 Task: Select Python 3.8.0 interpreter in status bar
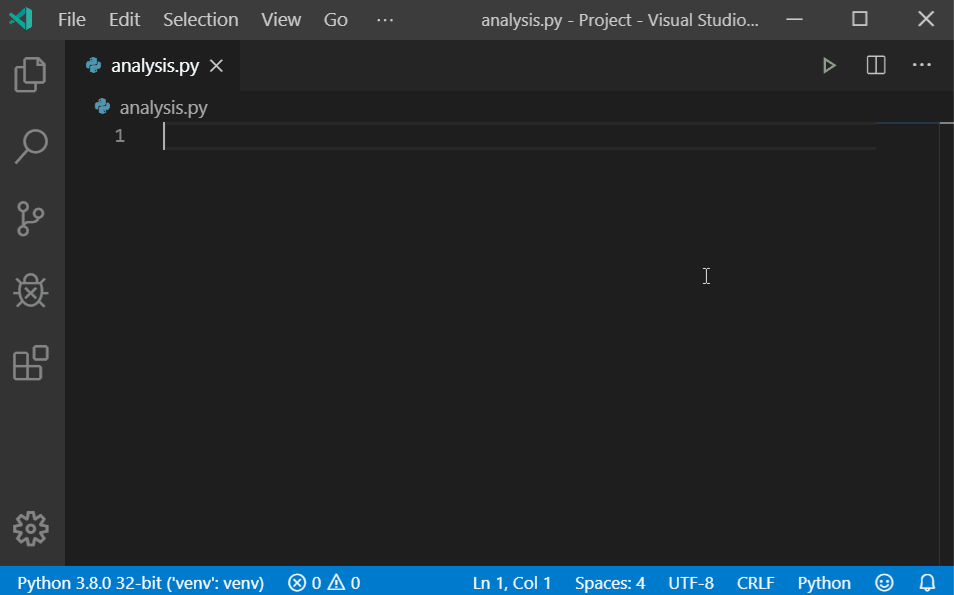(x=141, y=582)
